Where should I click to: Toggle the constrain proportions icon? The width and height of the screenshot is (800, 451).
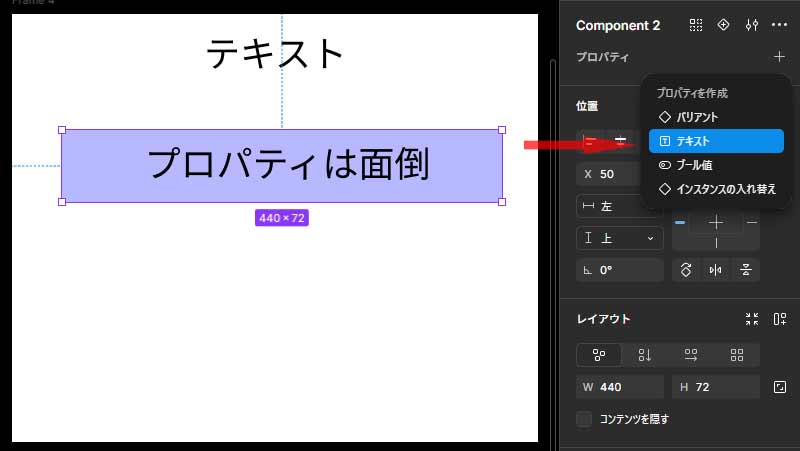point(780,387)
